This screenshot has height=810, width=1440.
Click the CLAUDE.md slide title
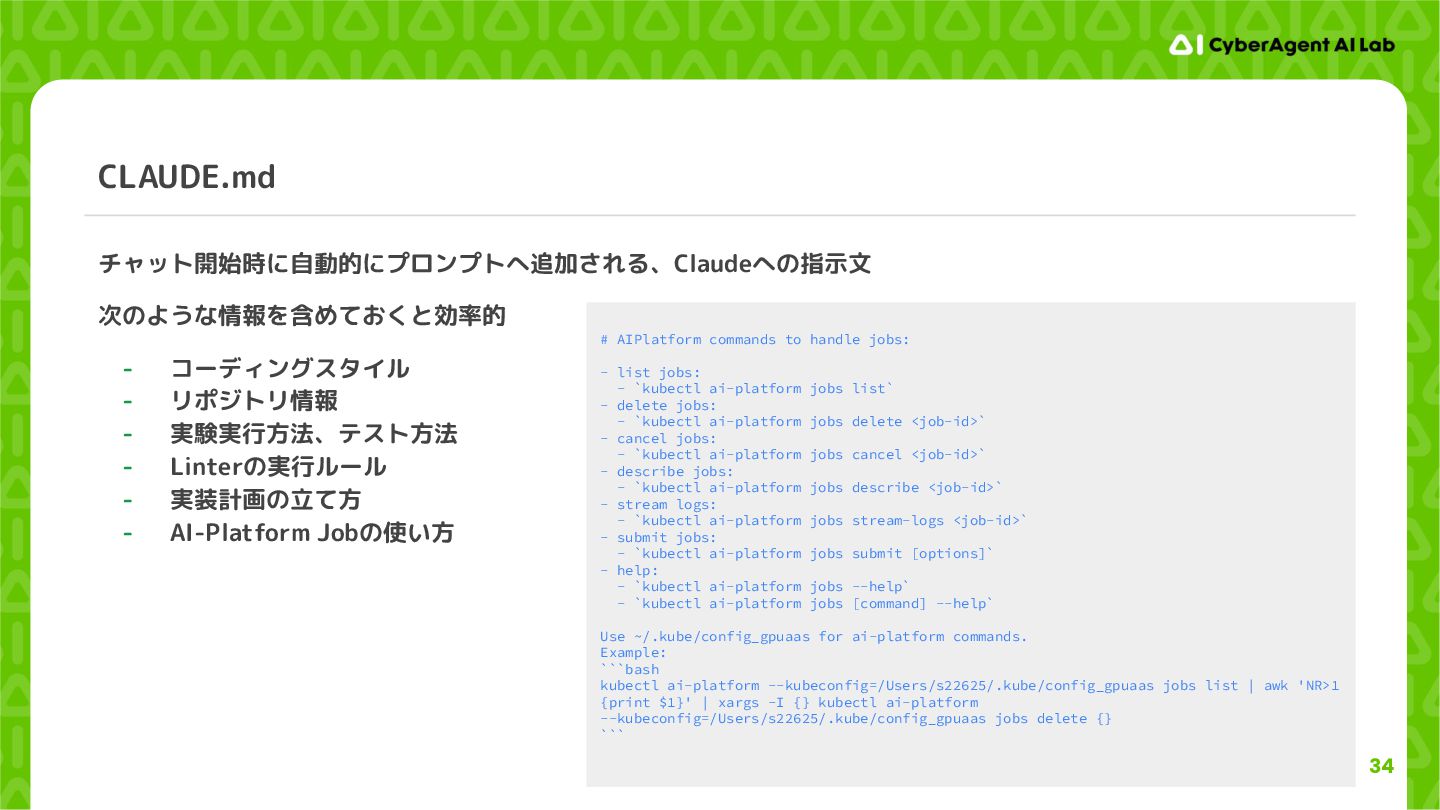coord(187,177)
